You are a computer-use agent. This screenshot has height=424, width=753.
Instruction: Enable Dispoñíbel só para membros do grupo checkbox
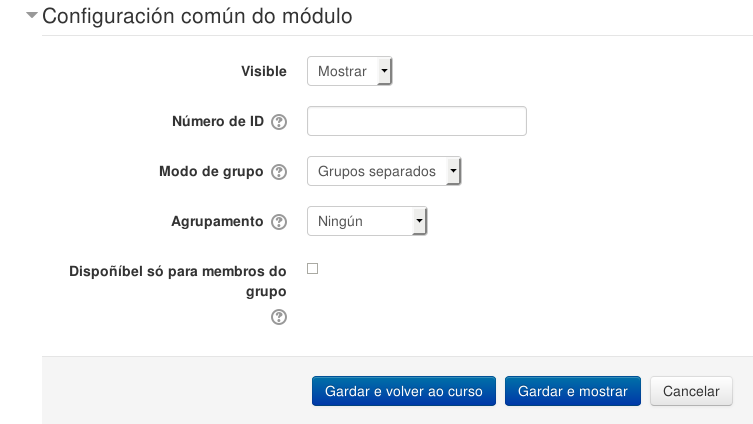[312, 269]
